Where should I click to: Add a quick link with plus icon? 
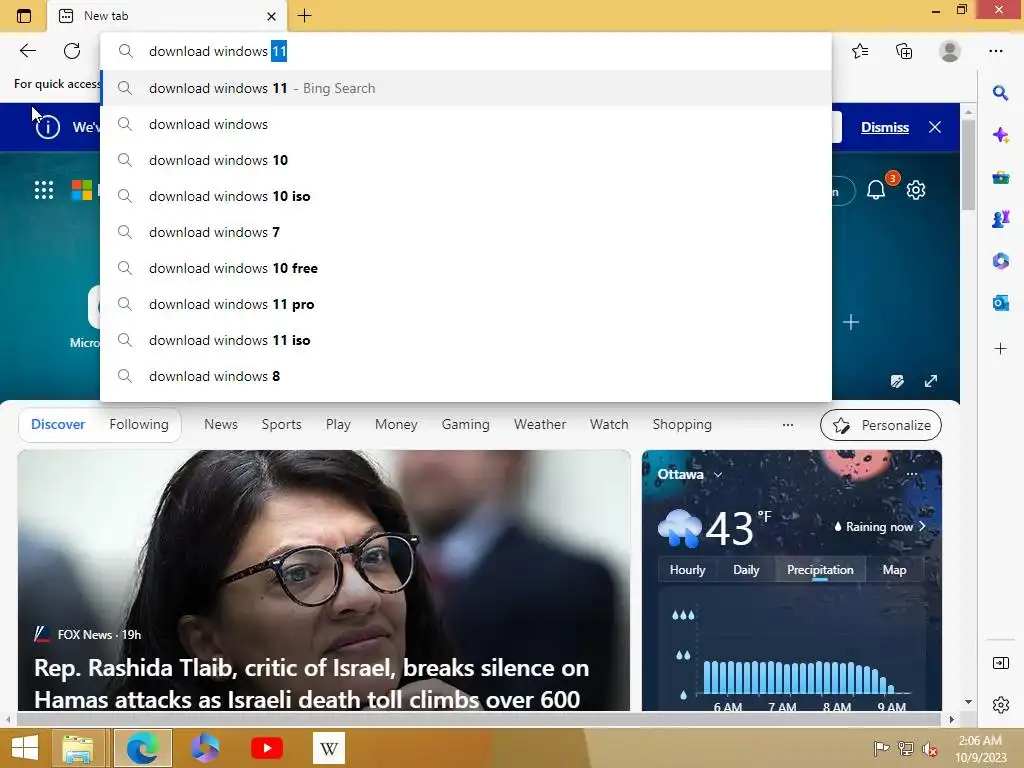point(850,322)
